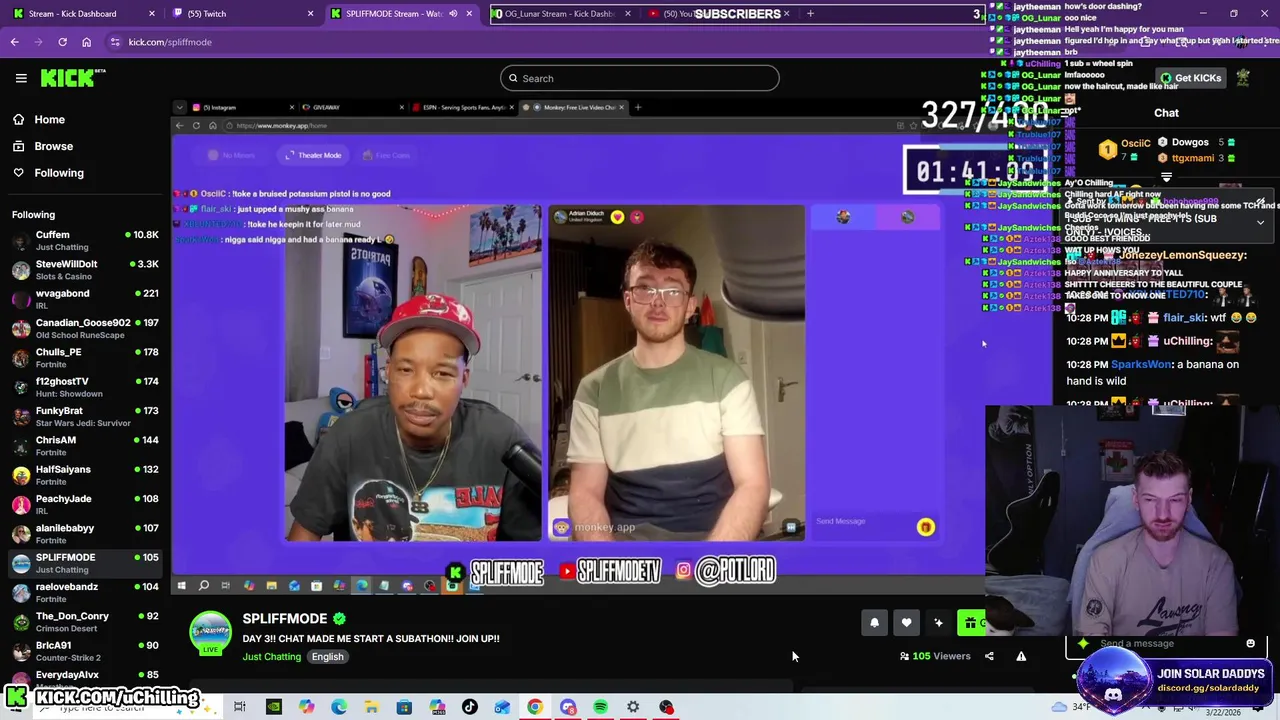Open user profile avatar menu
This screenshot has height=720, width=1280.
[1243, 77]
